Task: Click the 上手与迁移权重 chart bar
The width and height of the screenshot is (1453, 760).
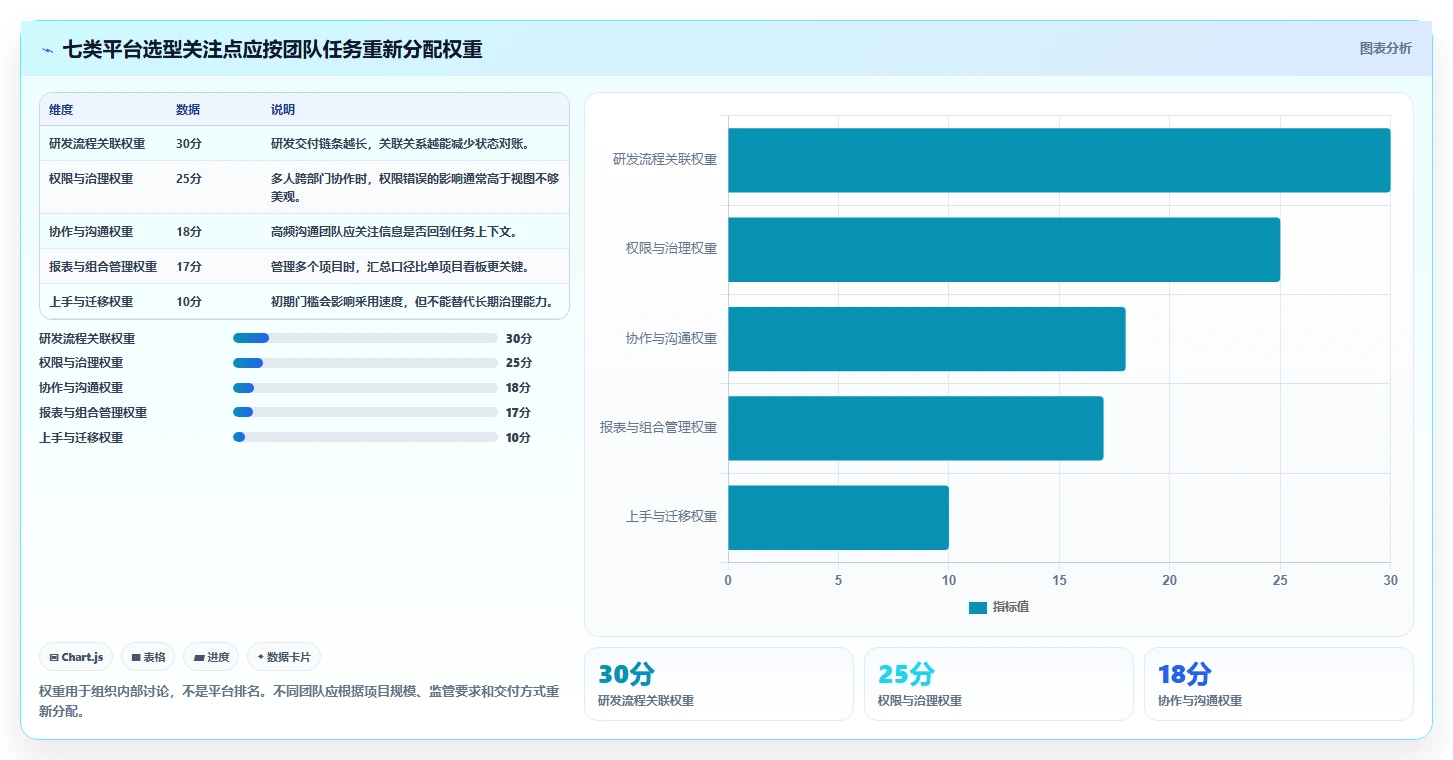Action: [838, 517]
